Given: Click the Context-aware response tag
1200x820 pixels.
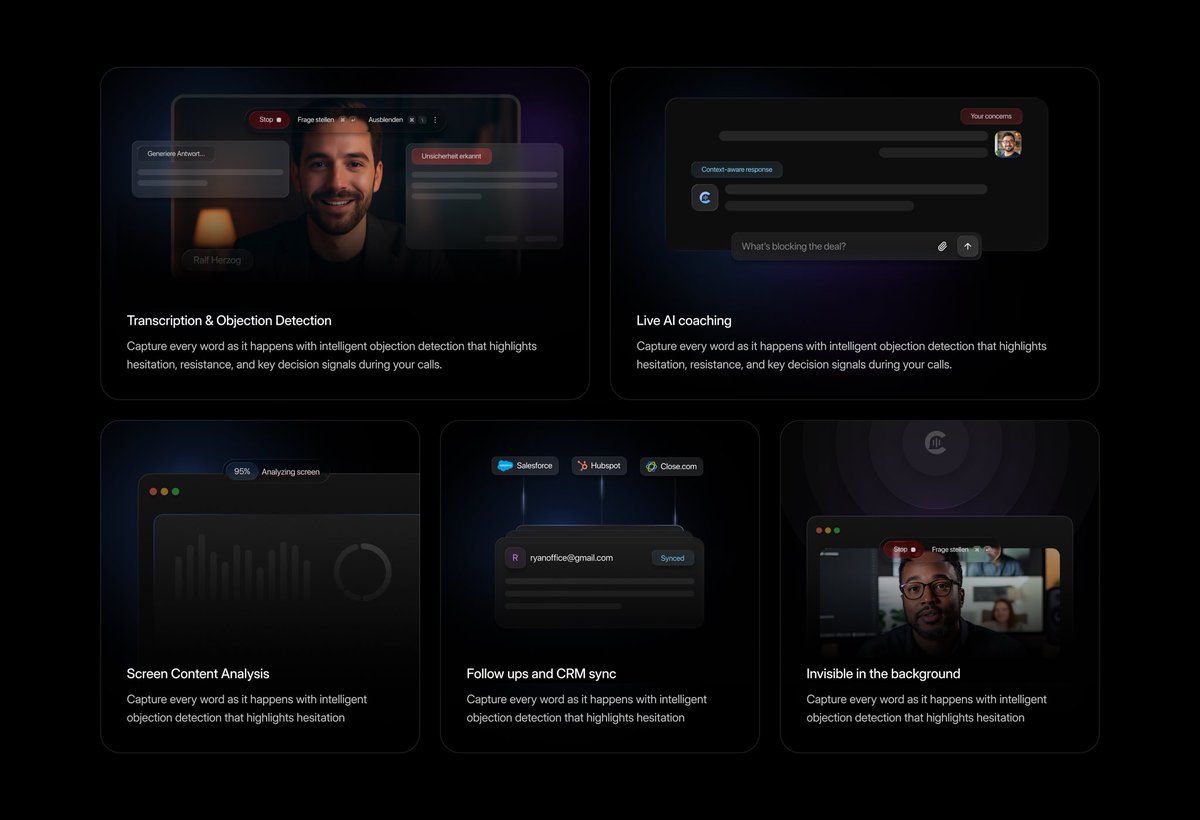Looking at the screenshot, I should (x=737, y=170).
